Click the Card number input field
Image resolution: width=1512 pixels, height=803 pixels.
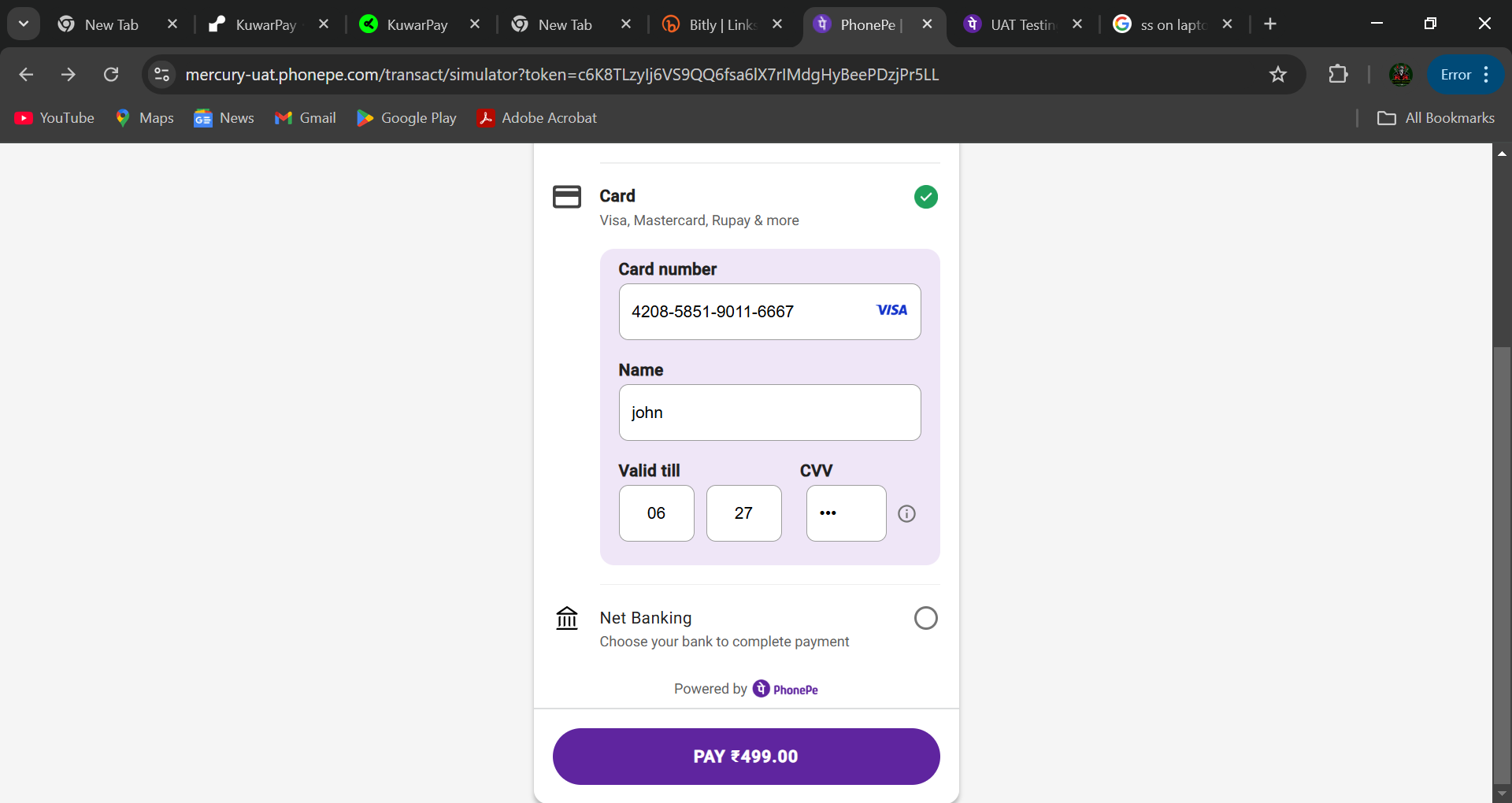(769, 312)
